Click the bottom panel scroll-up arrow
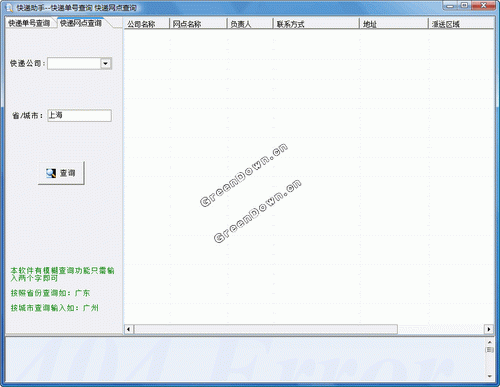This screenshot has height=387, width=500. (x=490, y=342)
